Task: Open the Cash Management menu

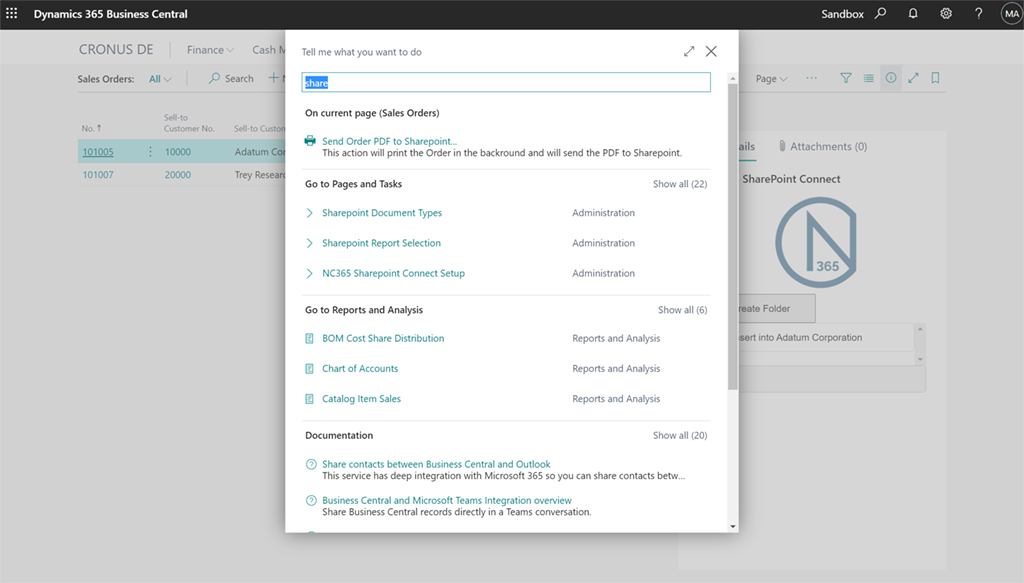Action: point(268,50)
